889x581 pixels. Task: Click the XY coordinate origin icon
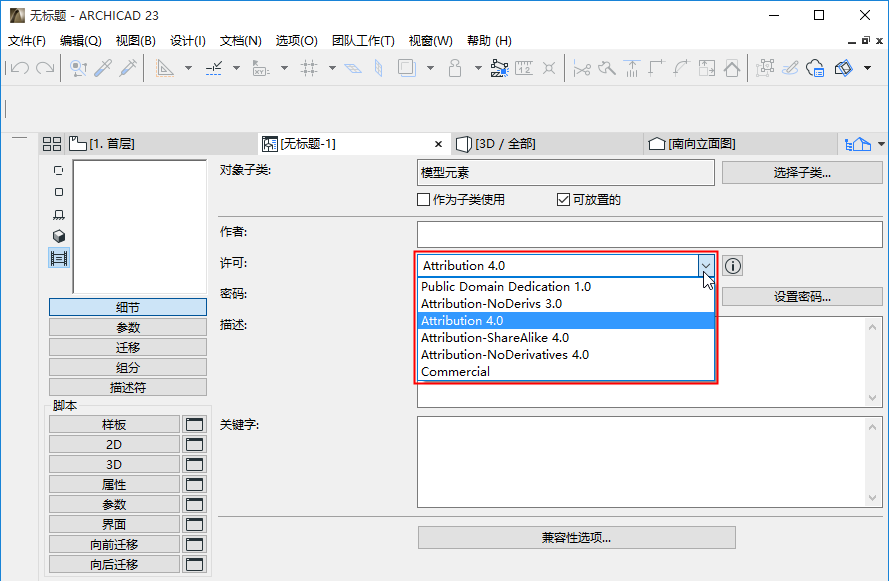point(261,69)
